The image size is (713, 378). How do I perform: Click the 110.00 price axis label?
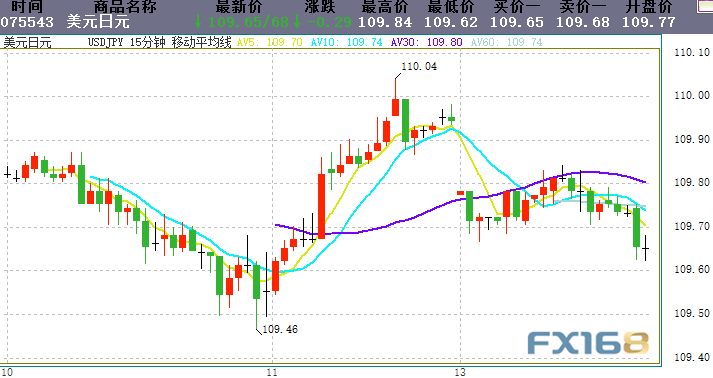click(692, 96)
